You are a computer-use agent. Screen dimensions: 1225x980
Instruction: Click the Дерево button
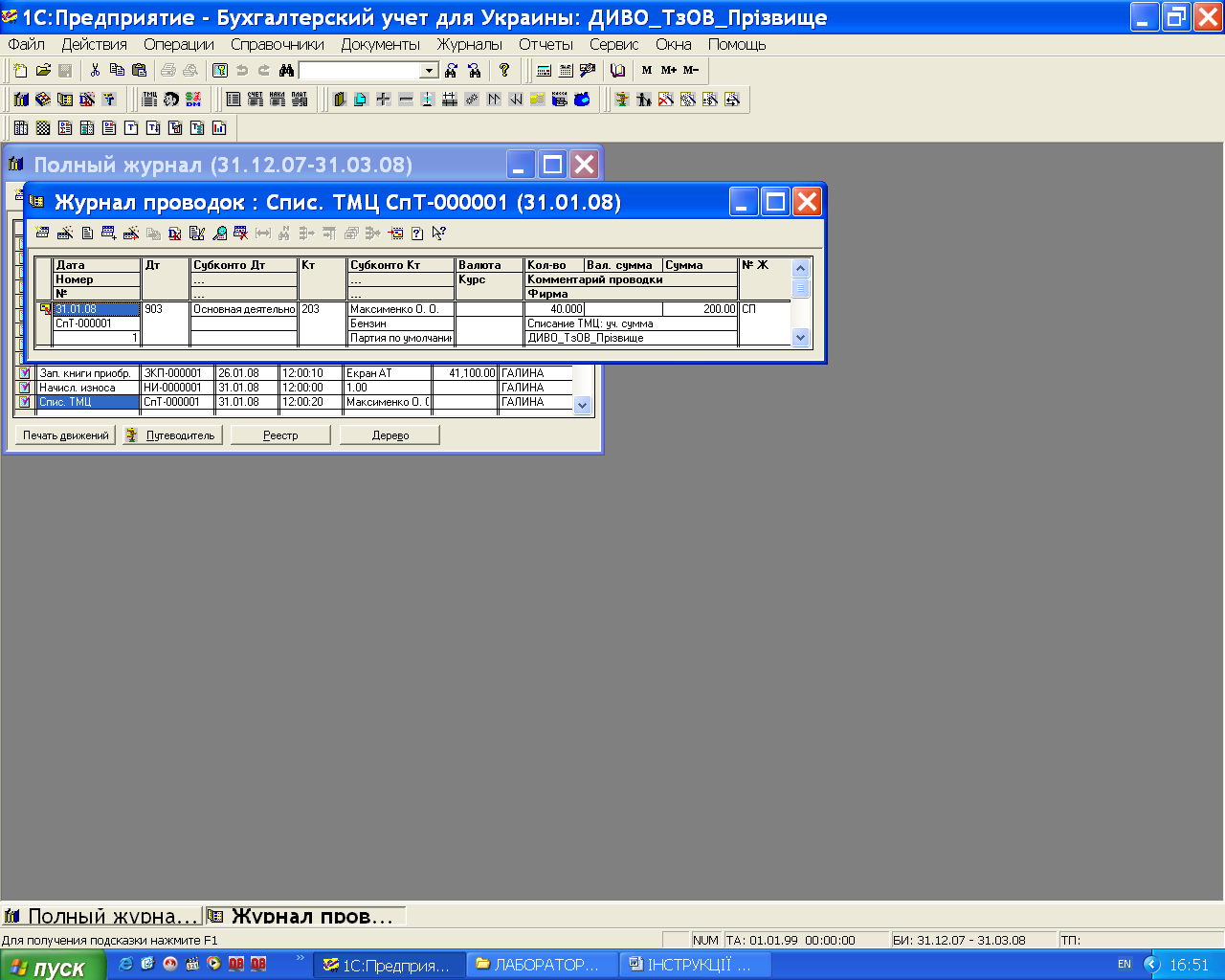pos(390,435)
